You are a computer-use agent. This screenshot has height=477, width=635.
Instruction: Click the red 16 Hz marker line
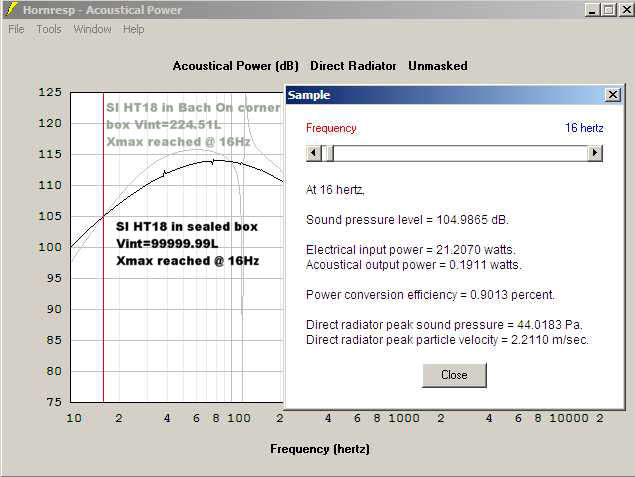pyautogui.click(x=103, y=247)
